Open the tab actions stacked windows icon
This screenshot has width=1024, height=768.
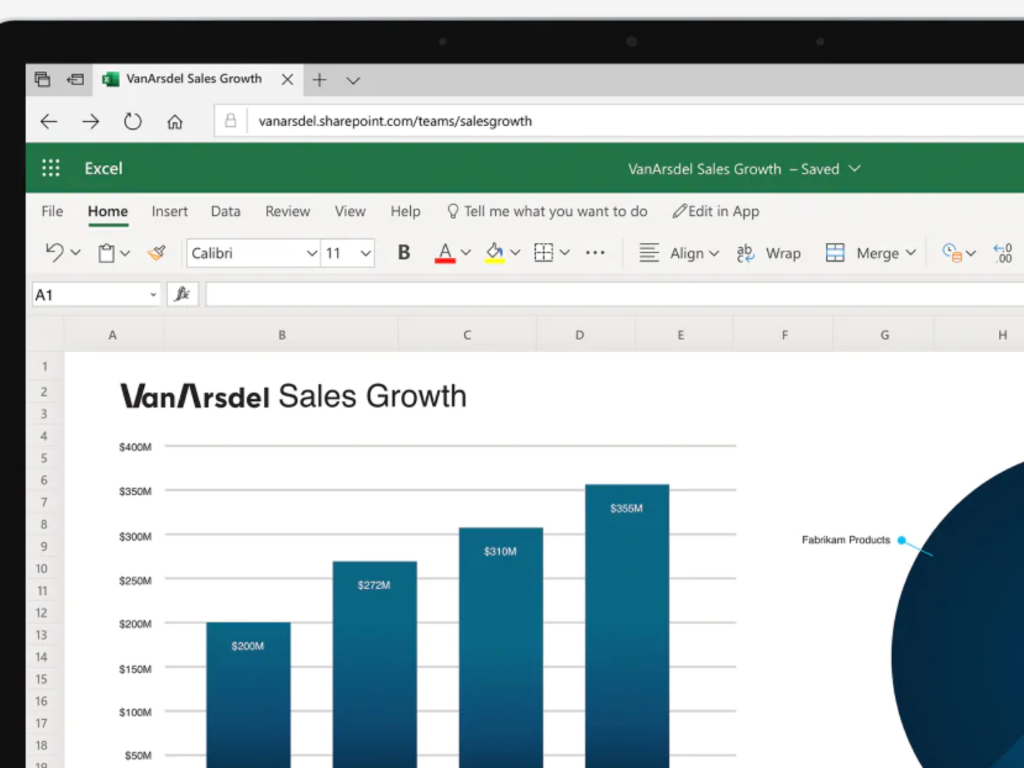point(42,80)
